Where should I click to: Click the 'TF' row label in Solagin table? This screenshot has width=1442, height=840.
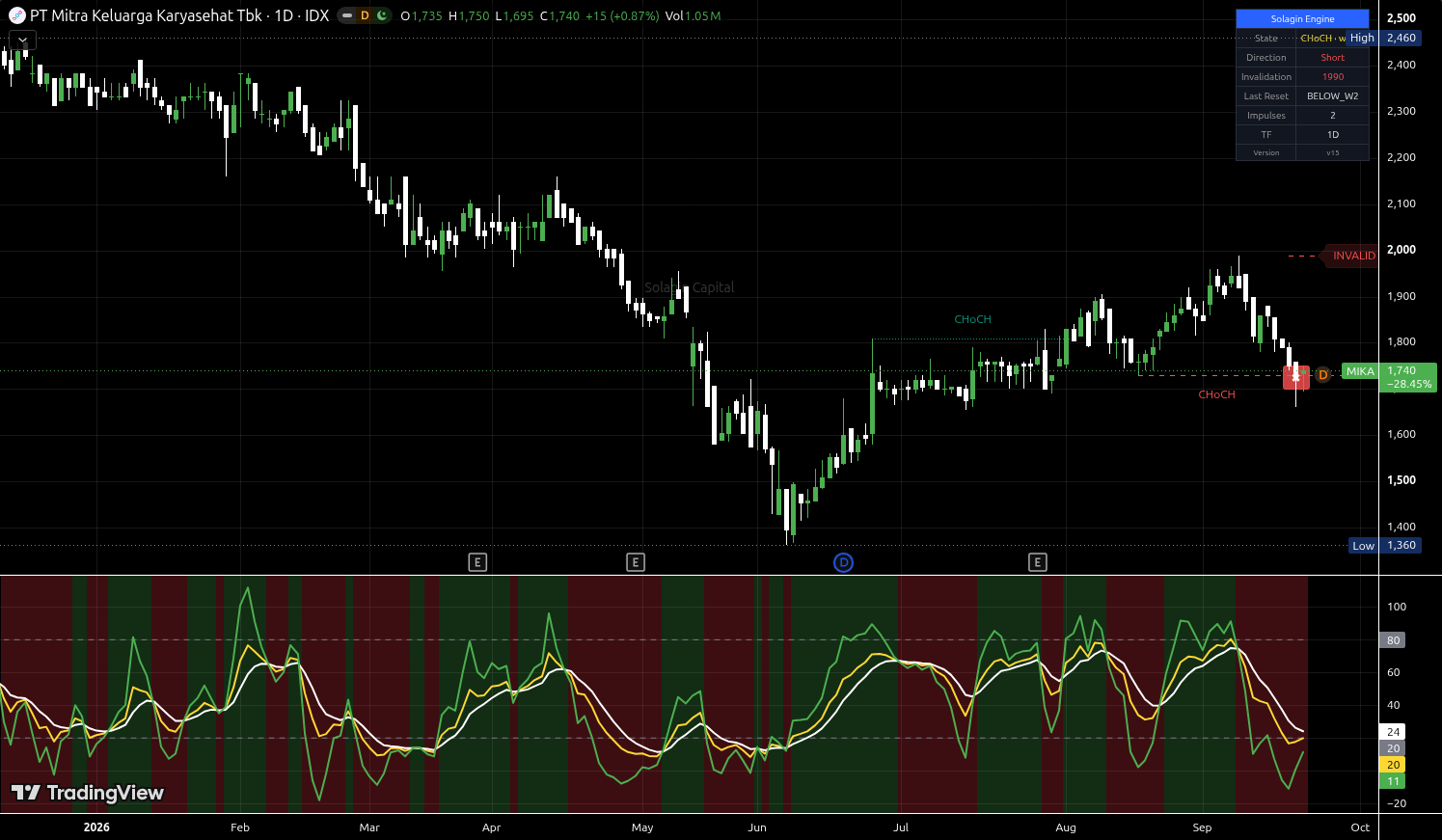1265,135
